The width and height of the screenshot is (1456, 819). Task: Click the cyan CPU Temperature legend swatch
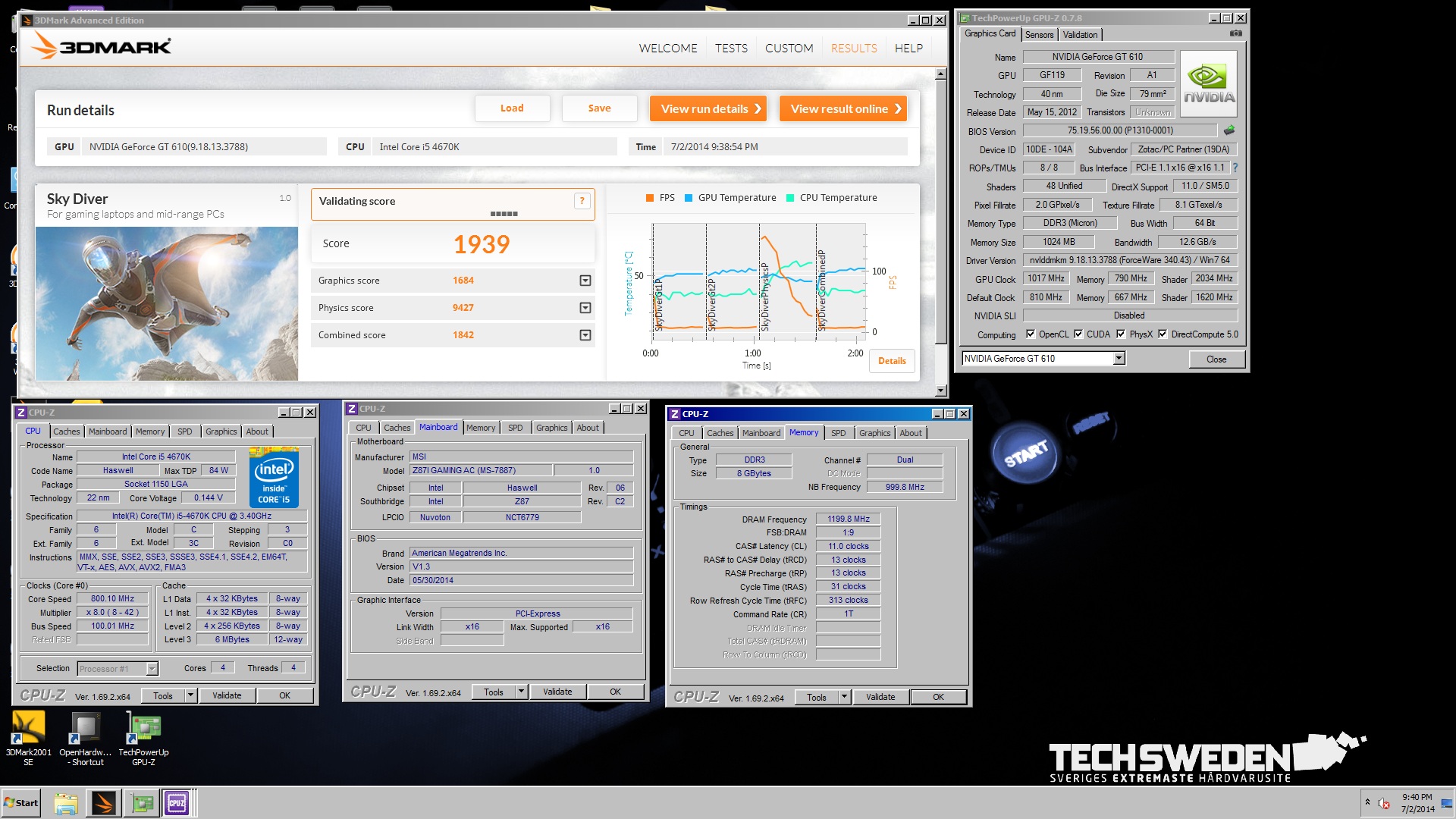click(790, 198)
